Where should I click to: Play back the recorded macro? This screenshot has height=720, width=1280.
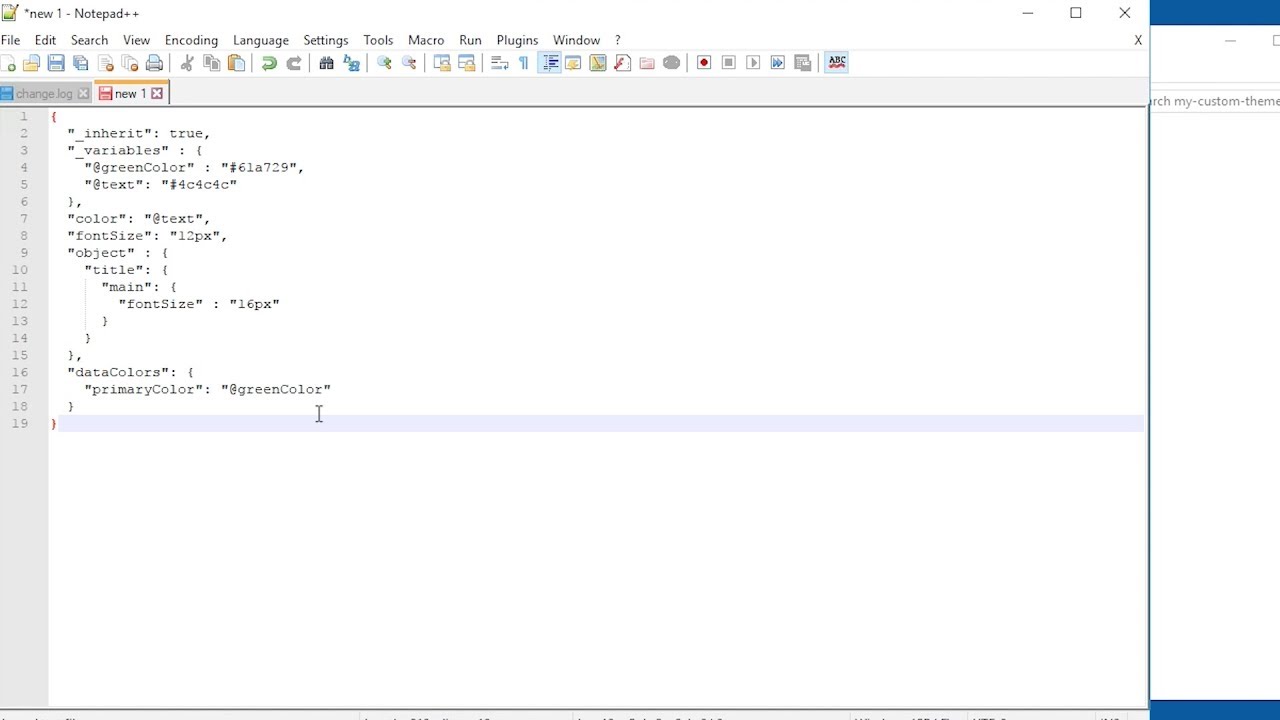[753, 63]
